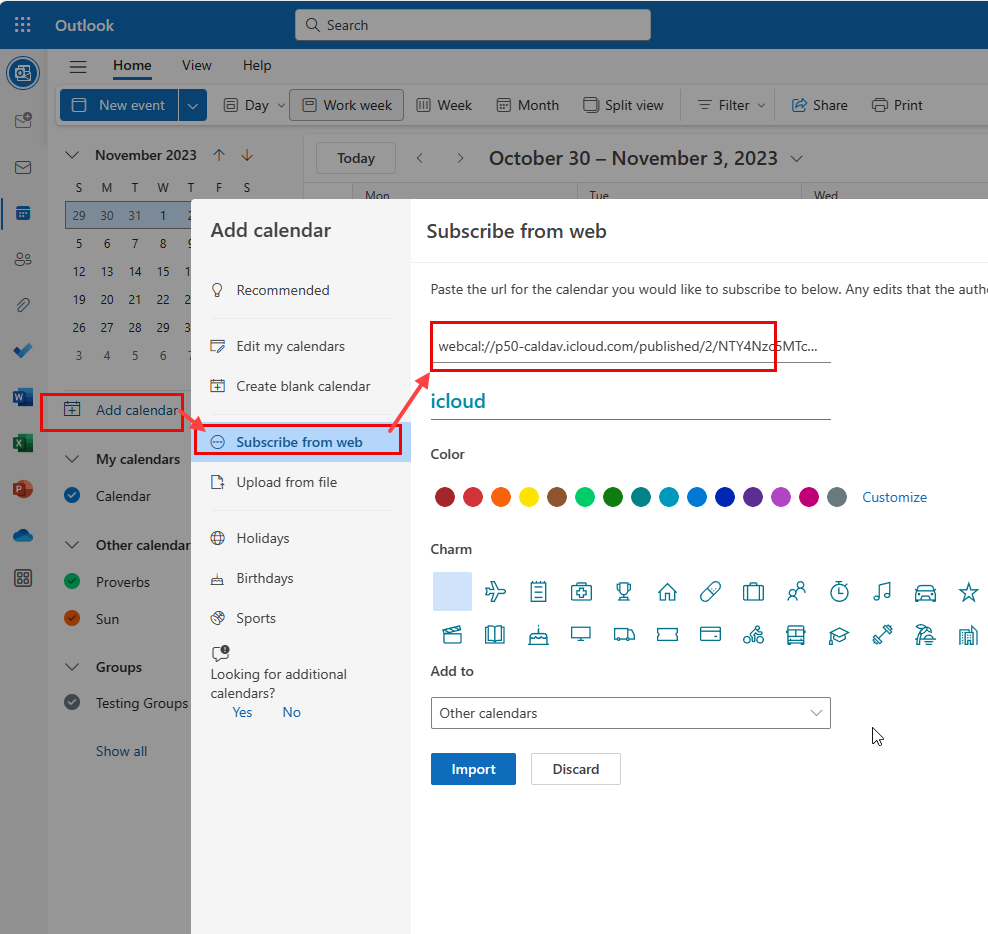Select the airplane charm

[x=495, y=592]
